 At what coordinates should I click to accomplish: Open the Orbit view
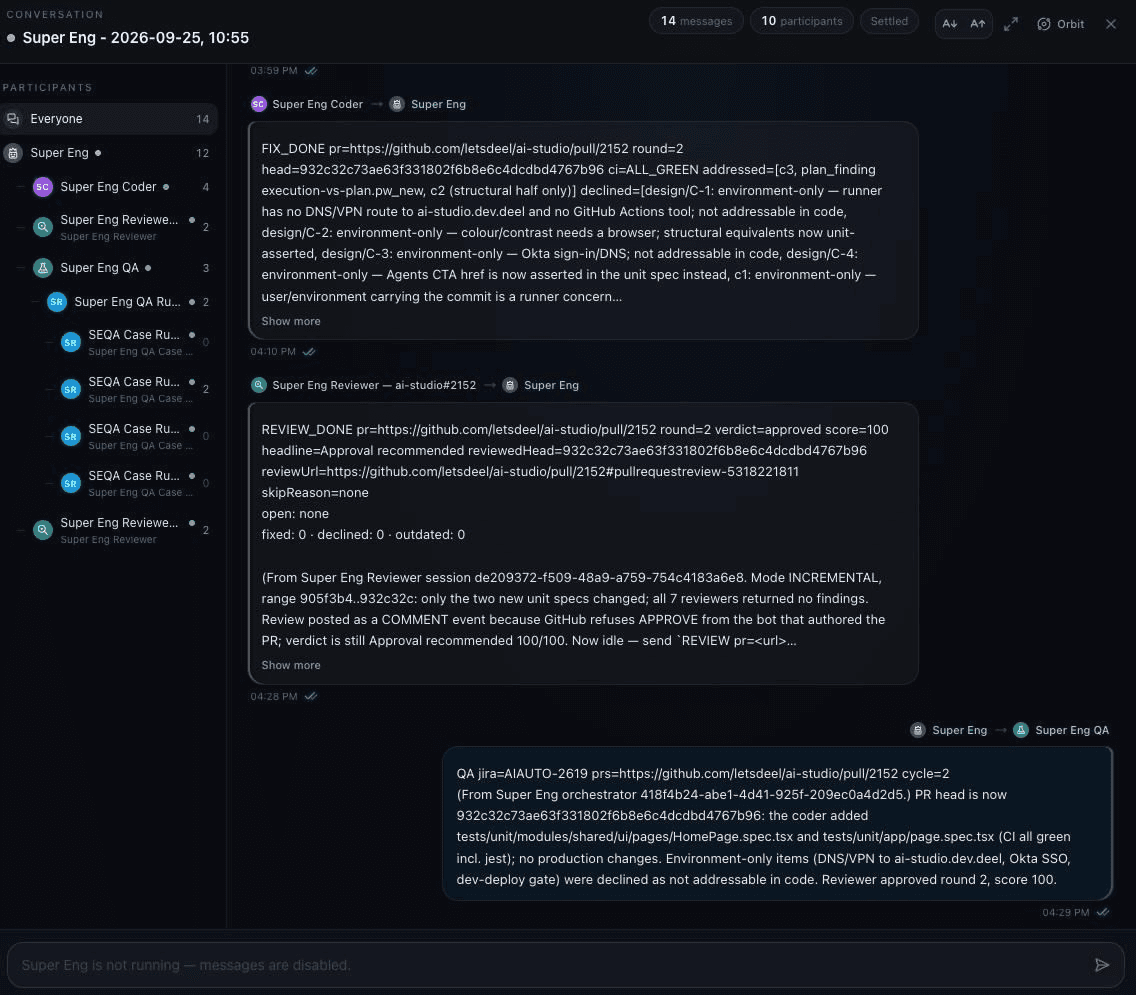click(x=1061, y=24)
